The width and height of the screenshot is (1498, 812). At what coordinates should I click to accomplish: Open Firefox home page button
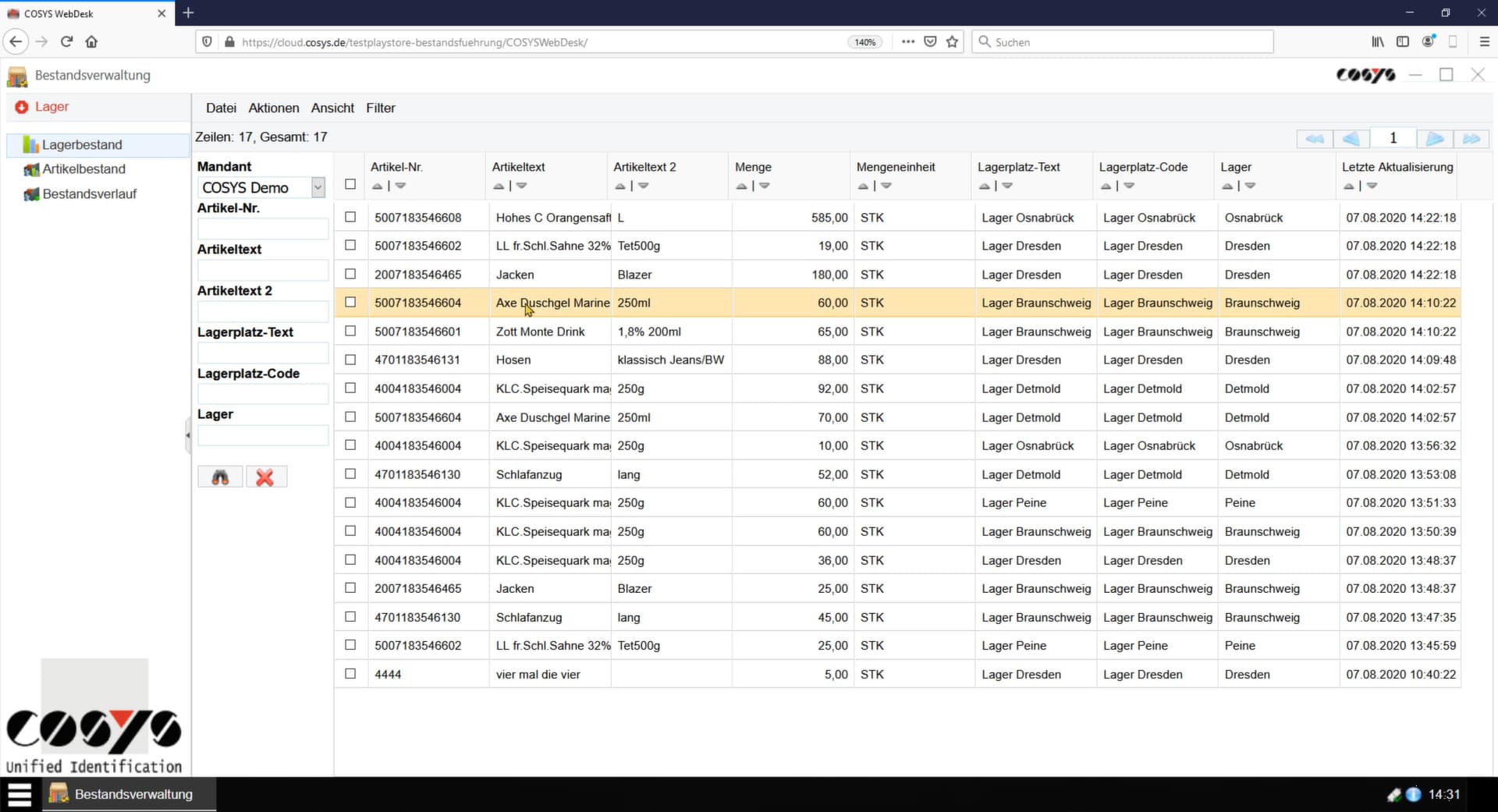[91, 41]
